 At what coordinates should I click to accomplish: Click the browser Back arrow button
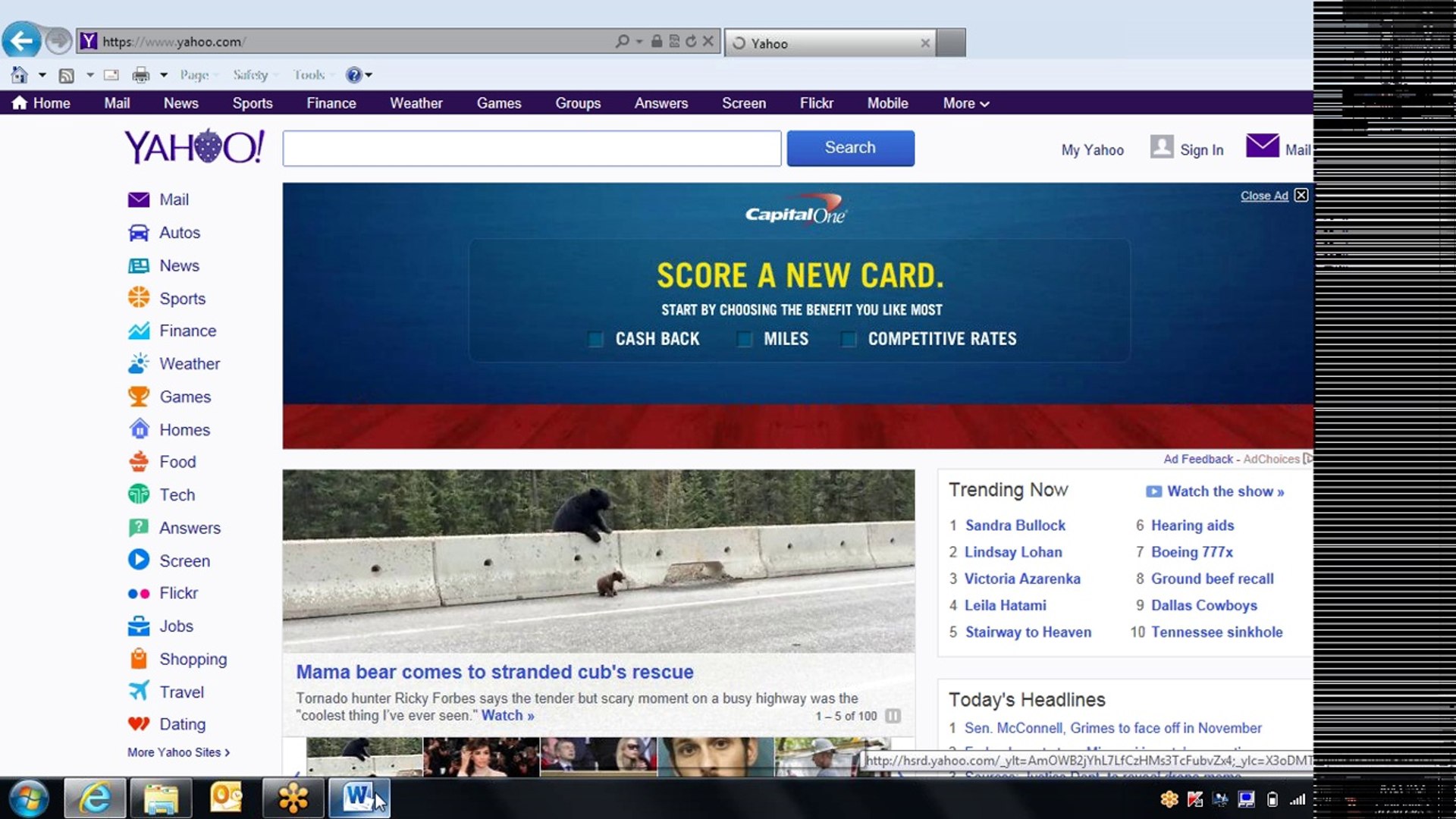(21, 40)
